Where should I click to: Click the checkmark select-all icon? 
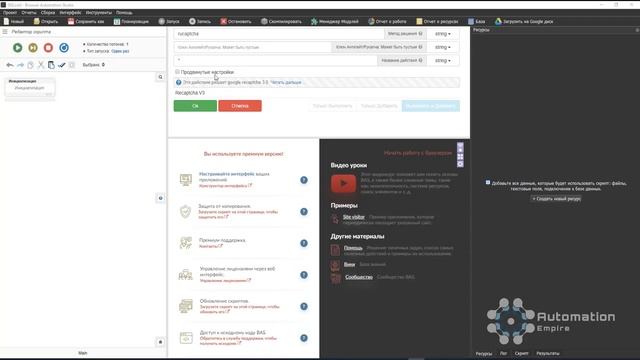62,65
